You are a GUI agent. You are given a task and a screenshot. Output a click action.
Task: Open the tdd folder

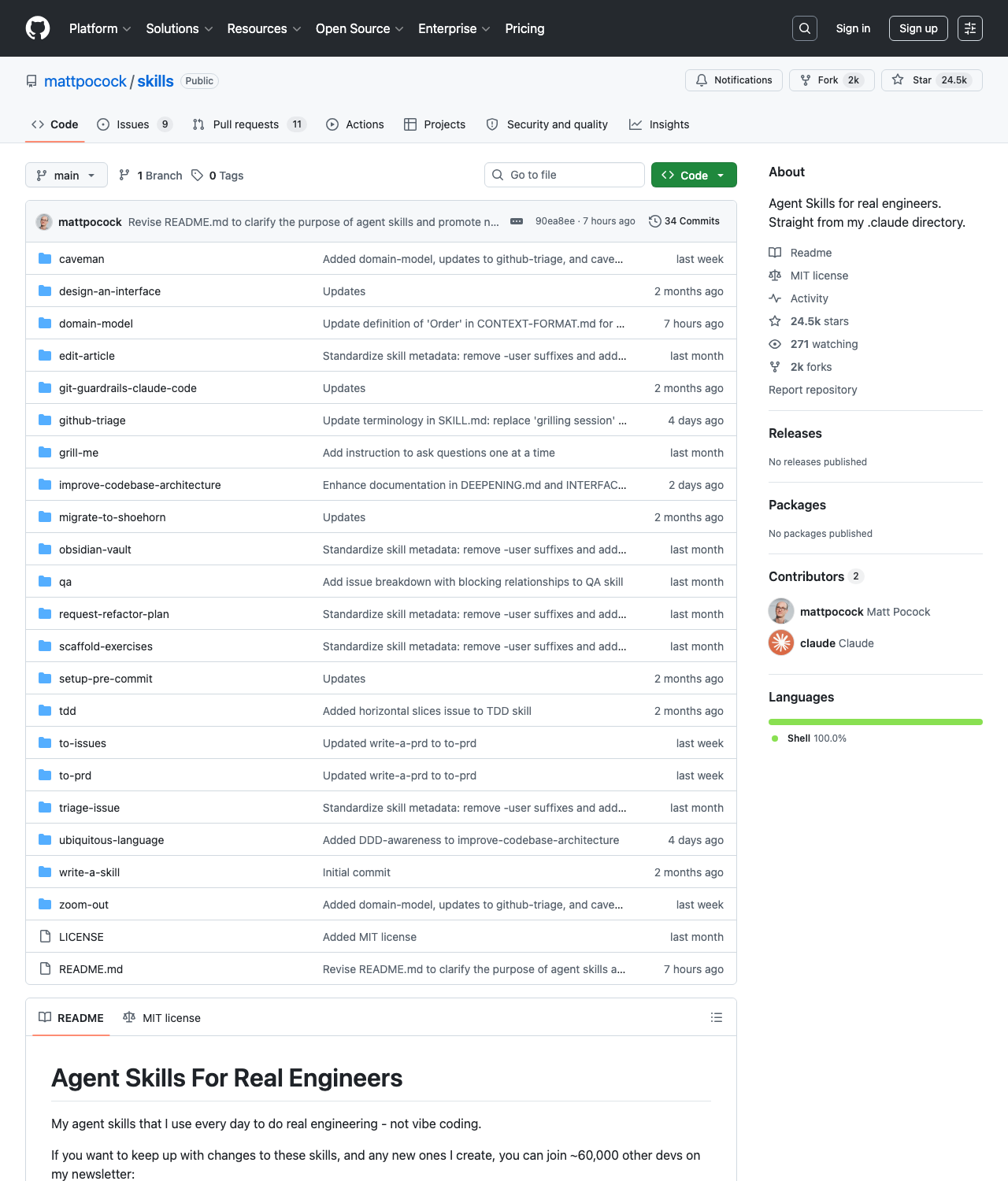pyautogui.click(x=68, y=711)
